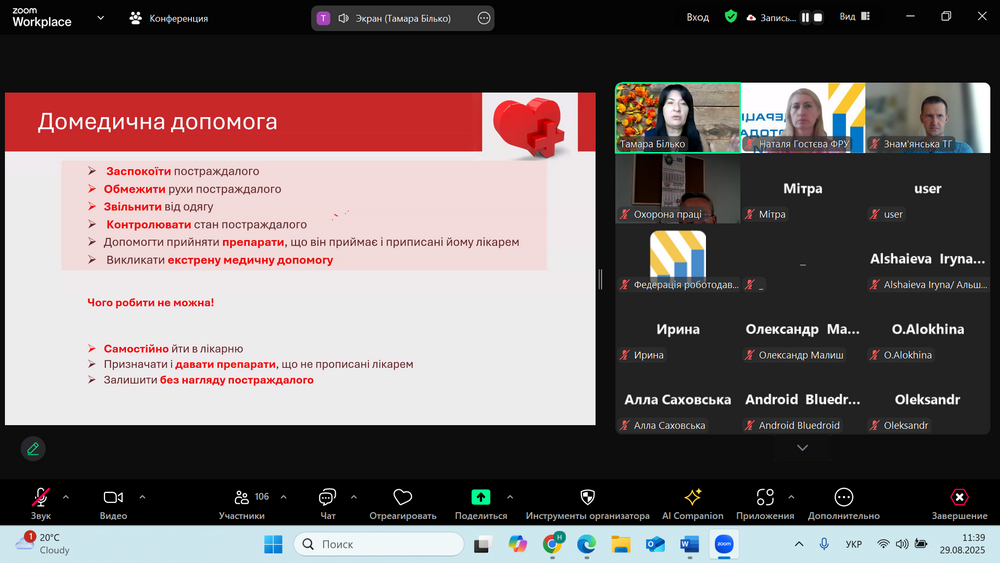Click the Отреагировать heart reaction icon

point(403,498)
